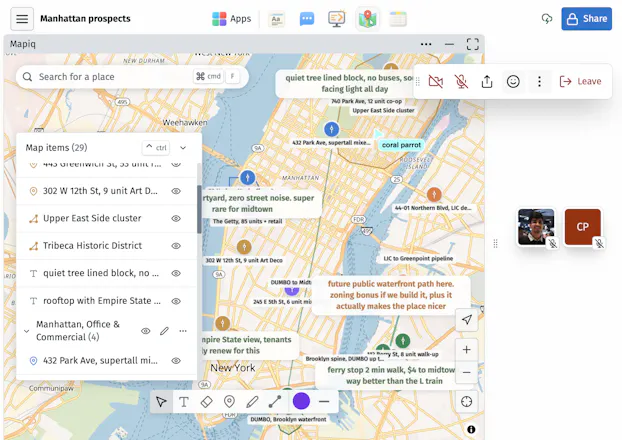Click the navigate location arrow button
Viewport: 622px width, 440px height.
pos(466,320)
